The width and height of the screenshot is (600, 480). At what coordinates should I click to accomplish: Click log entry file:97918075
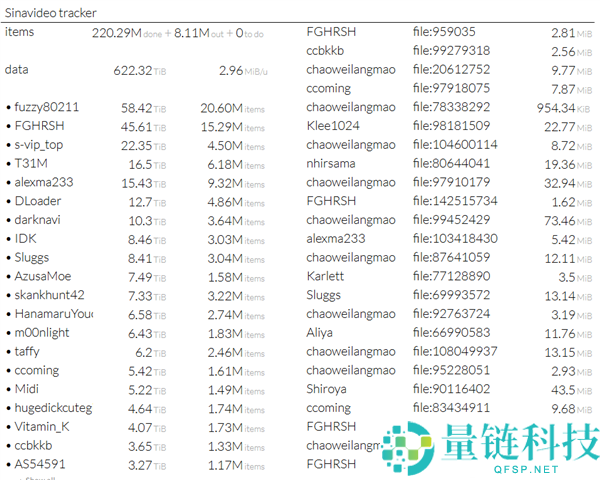(452, 88)
